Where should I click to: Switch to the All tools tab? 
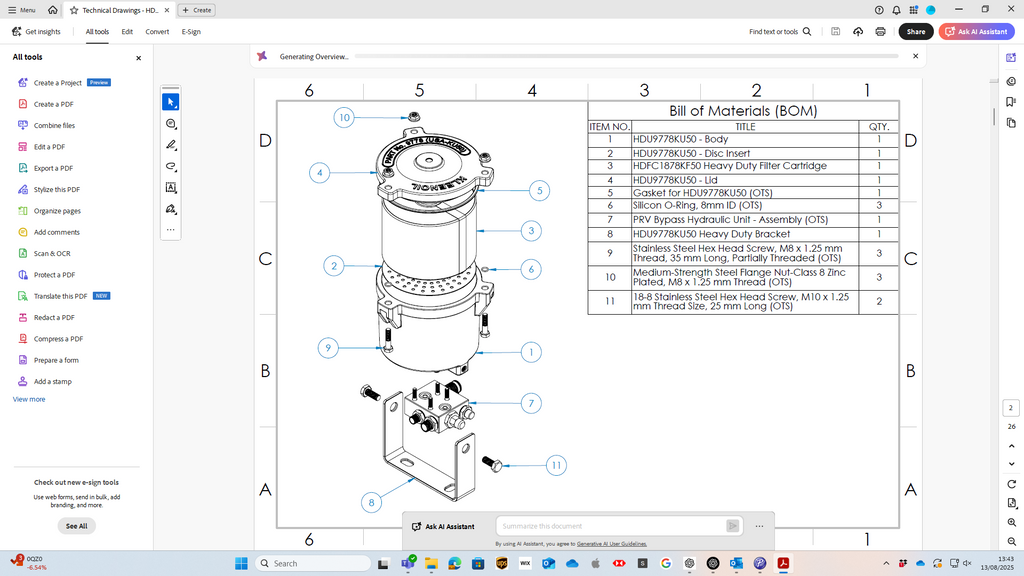tap(97, 31)
